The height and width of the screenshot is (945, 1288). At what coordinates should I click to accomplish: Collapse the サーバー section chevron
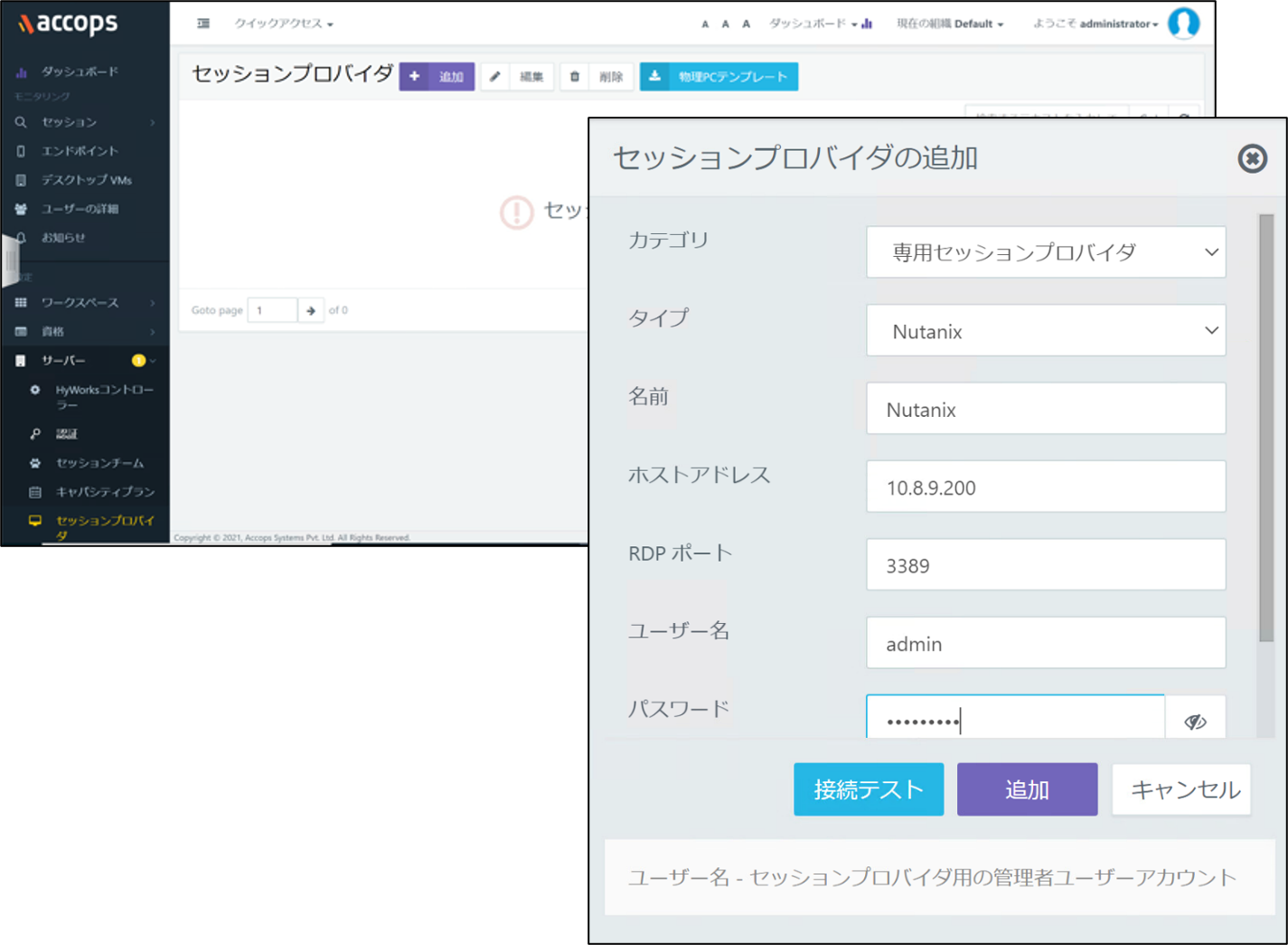[154, 361]
